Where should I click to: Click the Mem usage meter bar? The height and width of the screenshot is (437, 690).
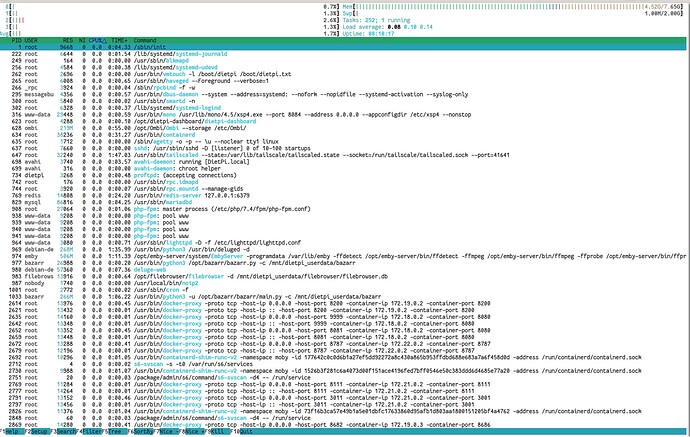513,7
